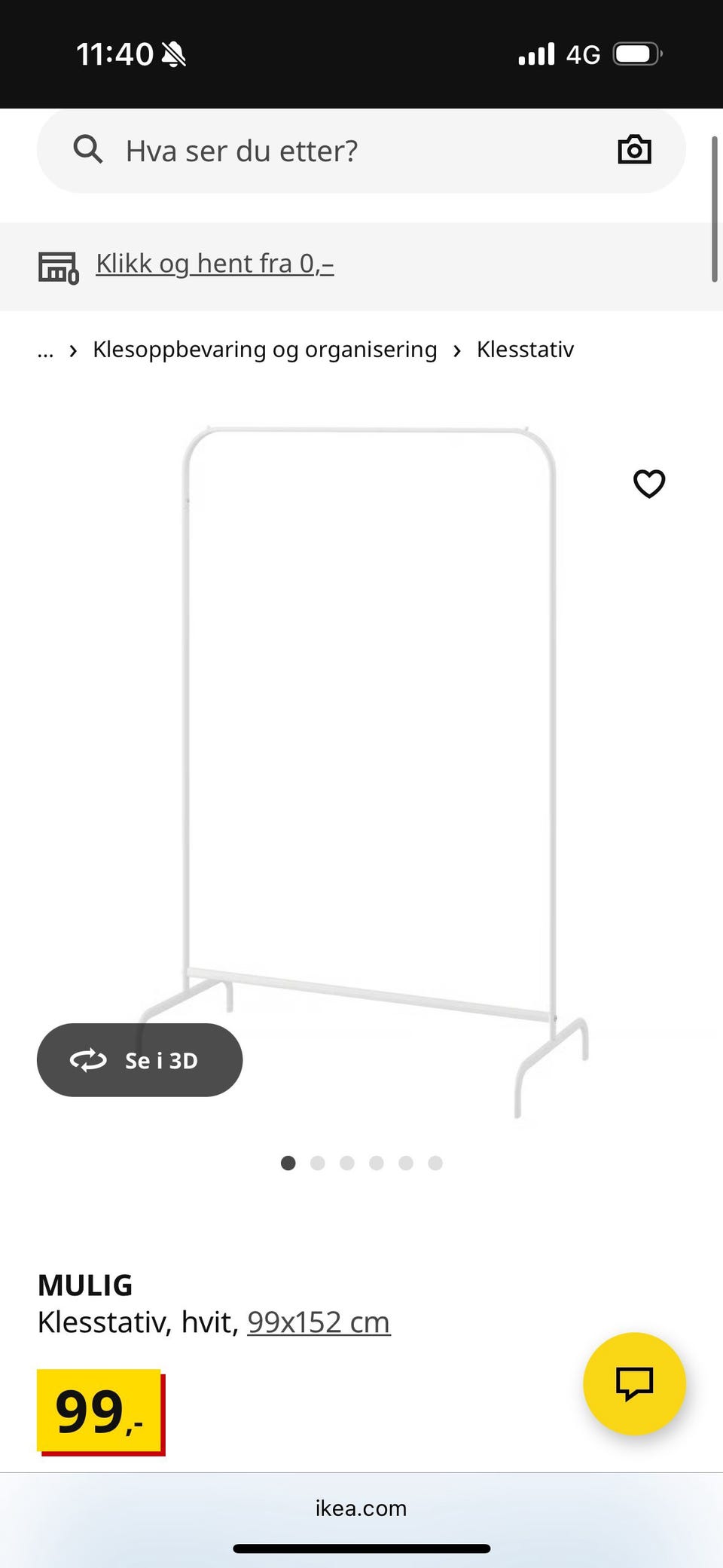Open Klesoppbevaring og organisering breadcrumb
The height and width of the screenshot is (1568, 723).
click(x=264, y=350)
